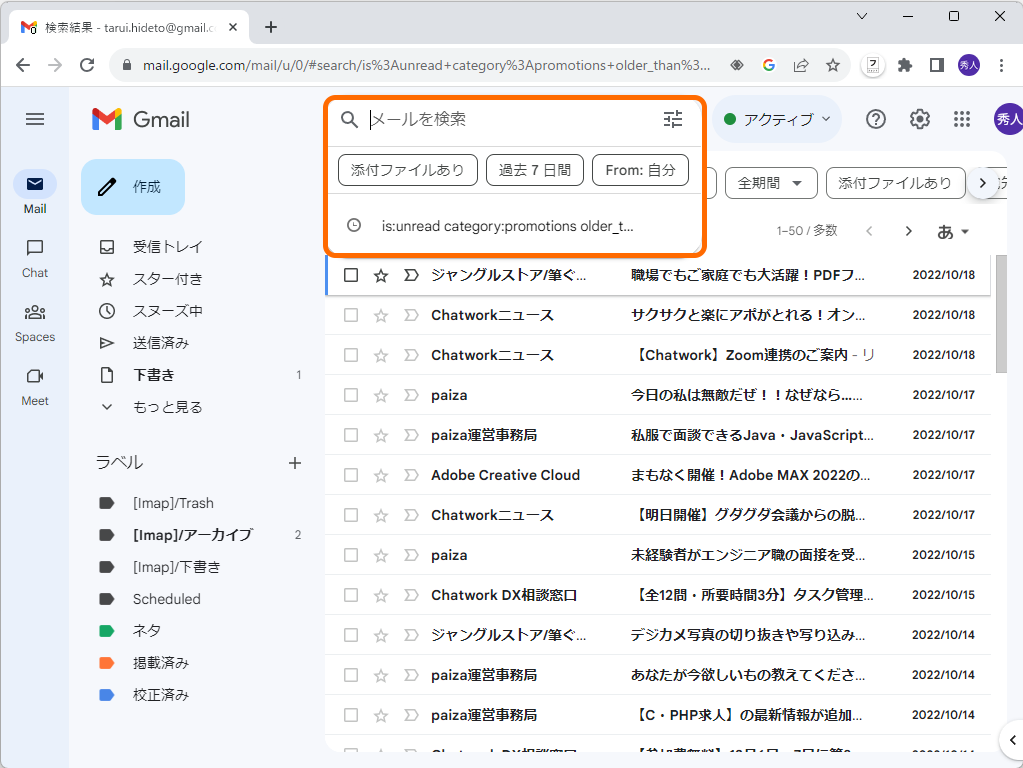The image size is (1023, 768).
Task: Open the Gmail help icon
Action: (x=875, y=119)
